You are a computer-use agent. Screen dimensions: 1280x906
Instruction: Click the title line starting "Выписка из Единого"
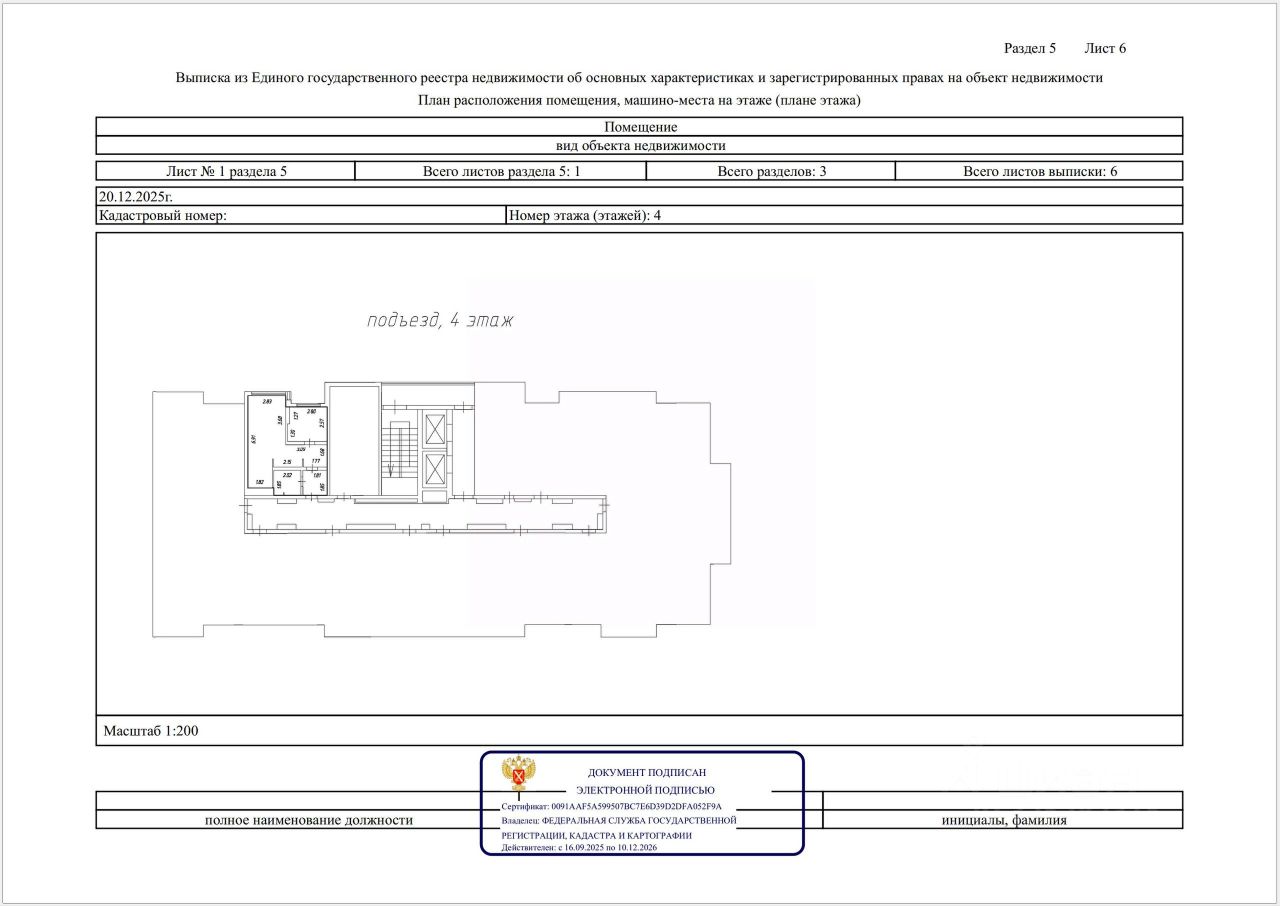point(639,77)
